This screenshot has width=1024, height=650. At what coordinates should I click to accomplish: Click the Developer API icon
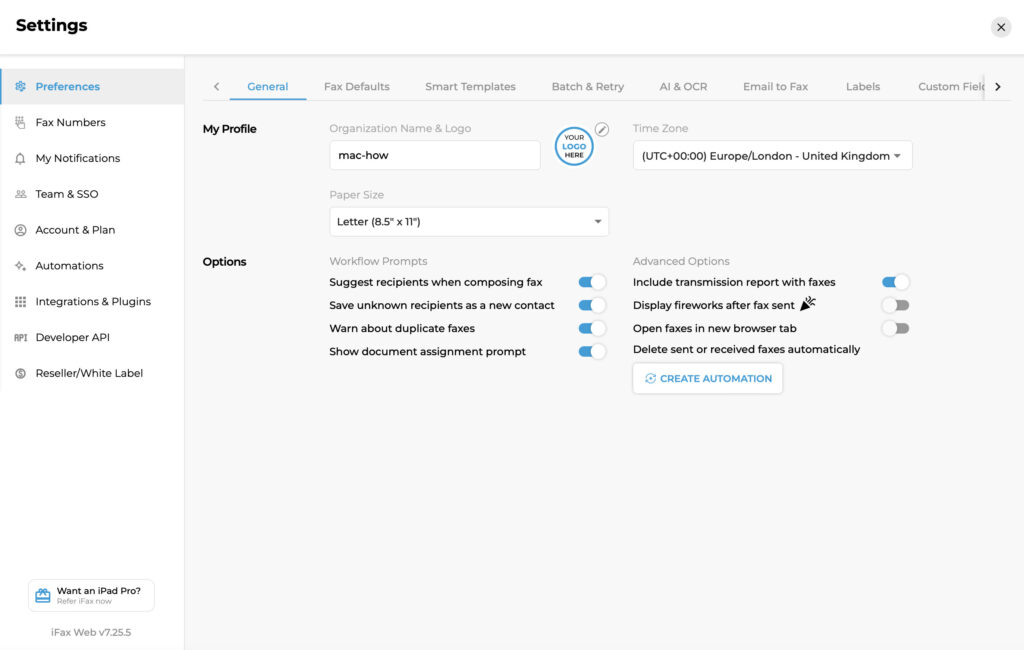(20, 338)
